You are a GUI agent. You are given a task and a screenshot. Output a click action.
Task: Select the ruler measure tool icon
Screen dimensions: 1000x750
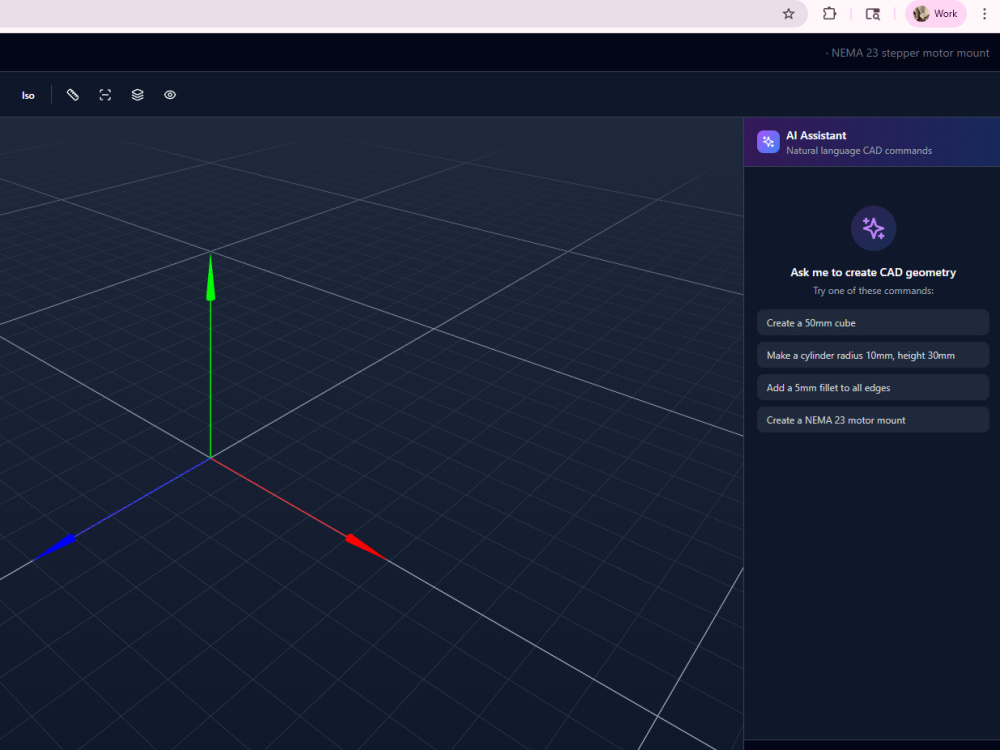[73, 95]
